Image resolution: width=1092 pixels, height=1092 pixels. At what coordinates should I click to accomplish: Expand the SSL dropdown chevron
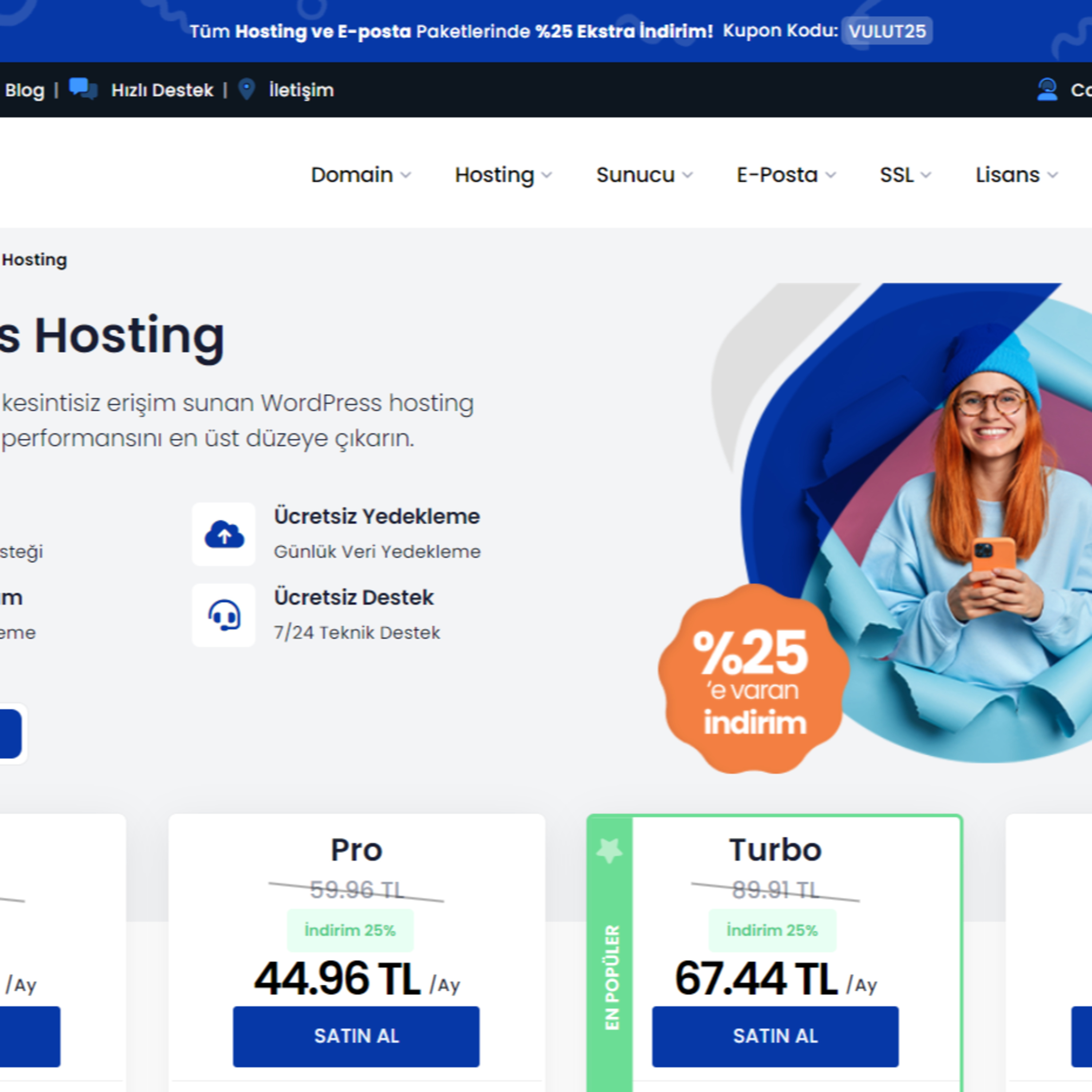[x=925, y=175]
